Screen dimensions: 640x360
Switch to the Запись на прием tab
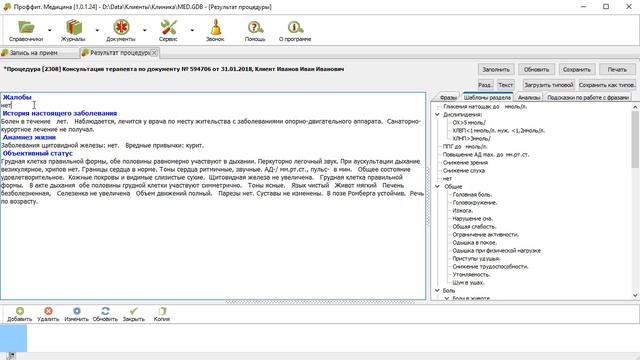(33, 53)
